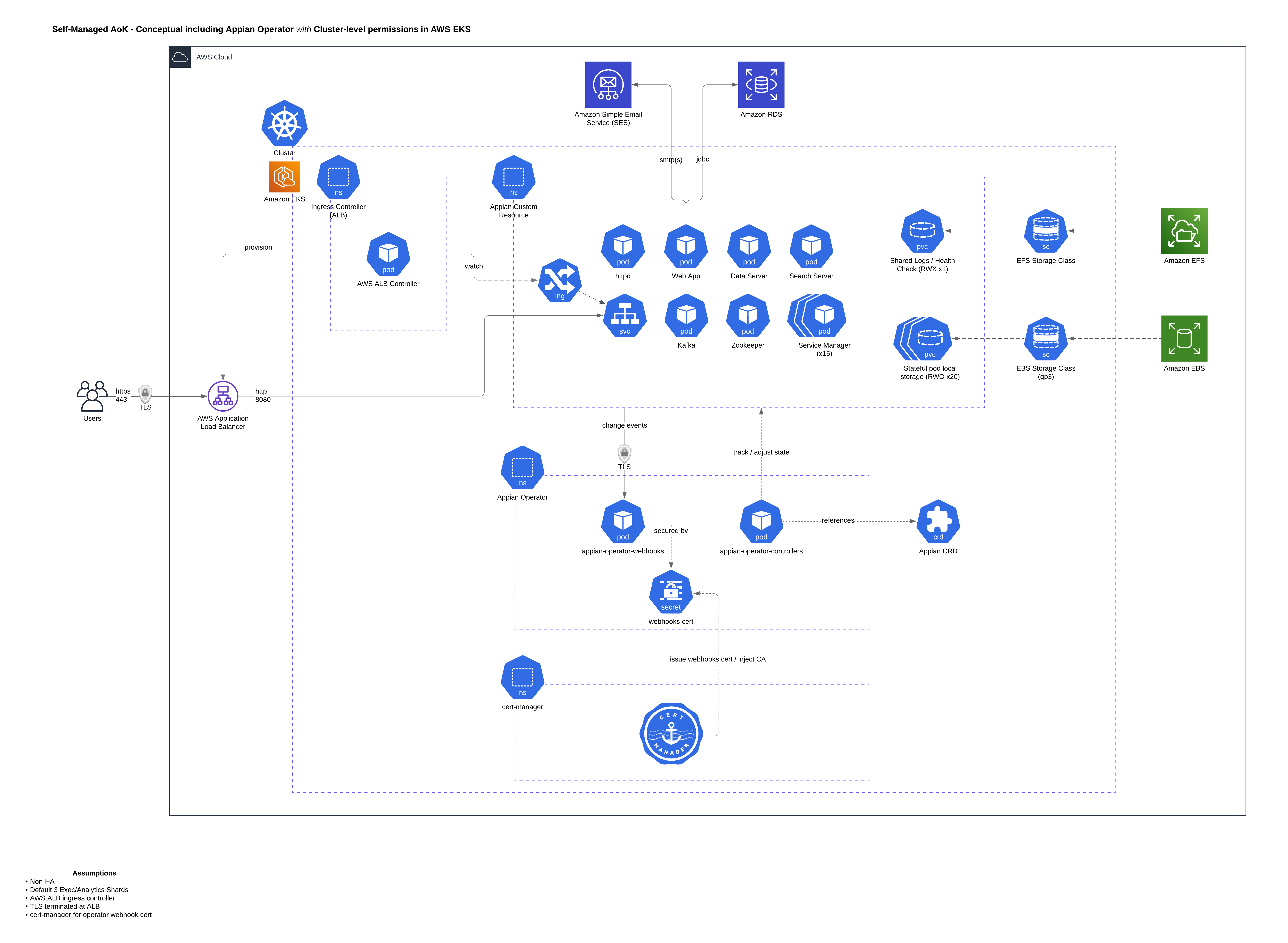This screenshot has width=1288, height=943.
Task: Click the Shared Logs pvc icon
Action: [x=922, y=231]
